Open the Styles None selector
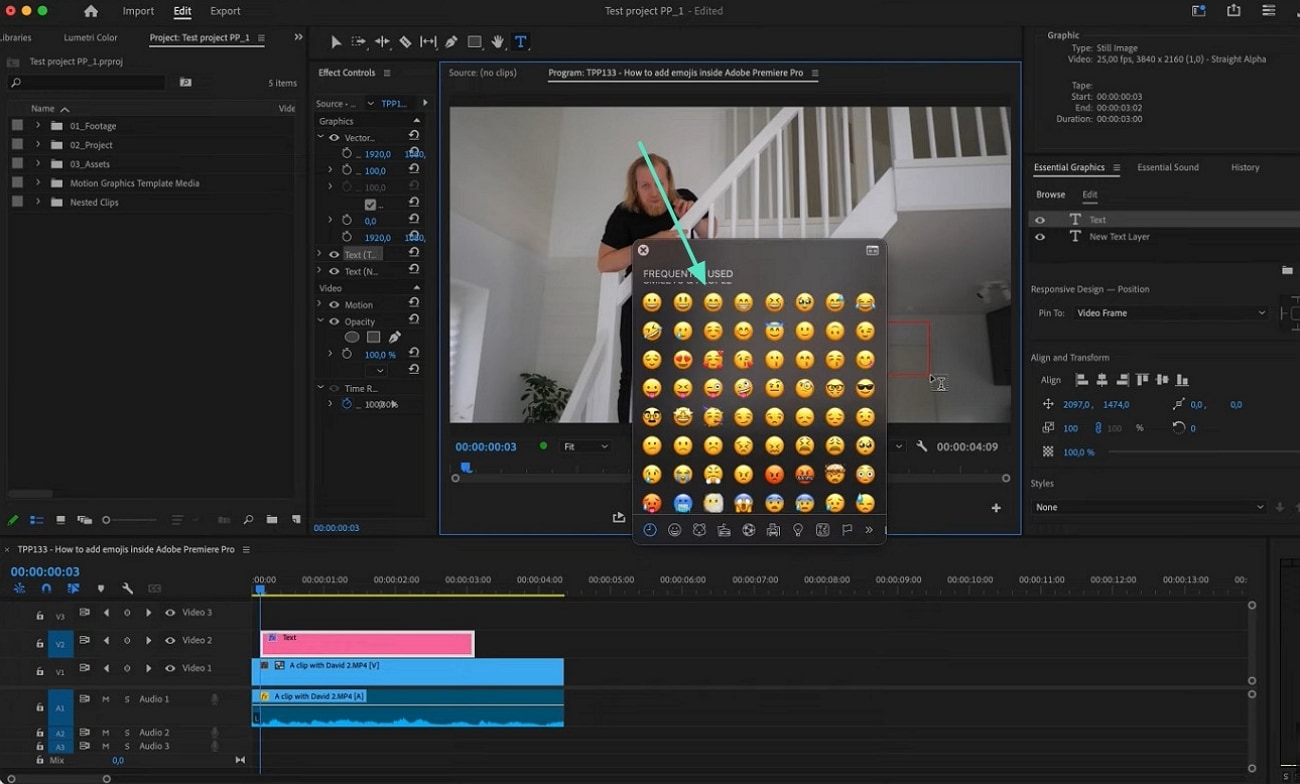 coord(1148,507)
